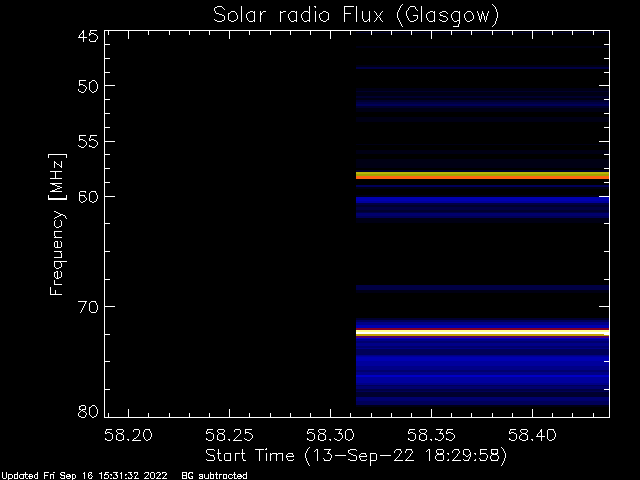The height and width of the screenshot is (480, 640).
Task: Click the '45' frequency tick label
Action: point(88,36)
